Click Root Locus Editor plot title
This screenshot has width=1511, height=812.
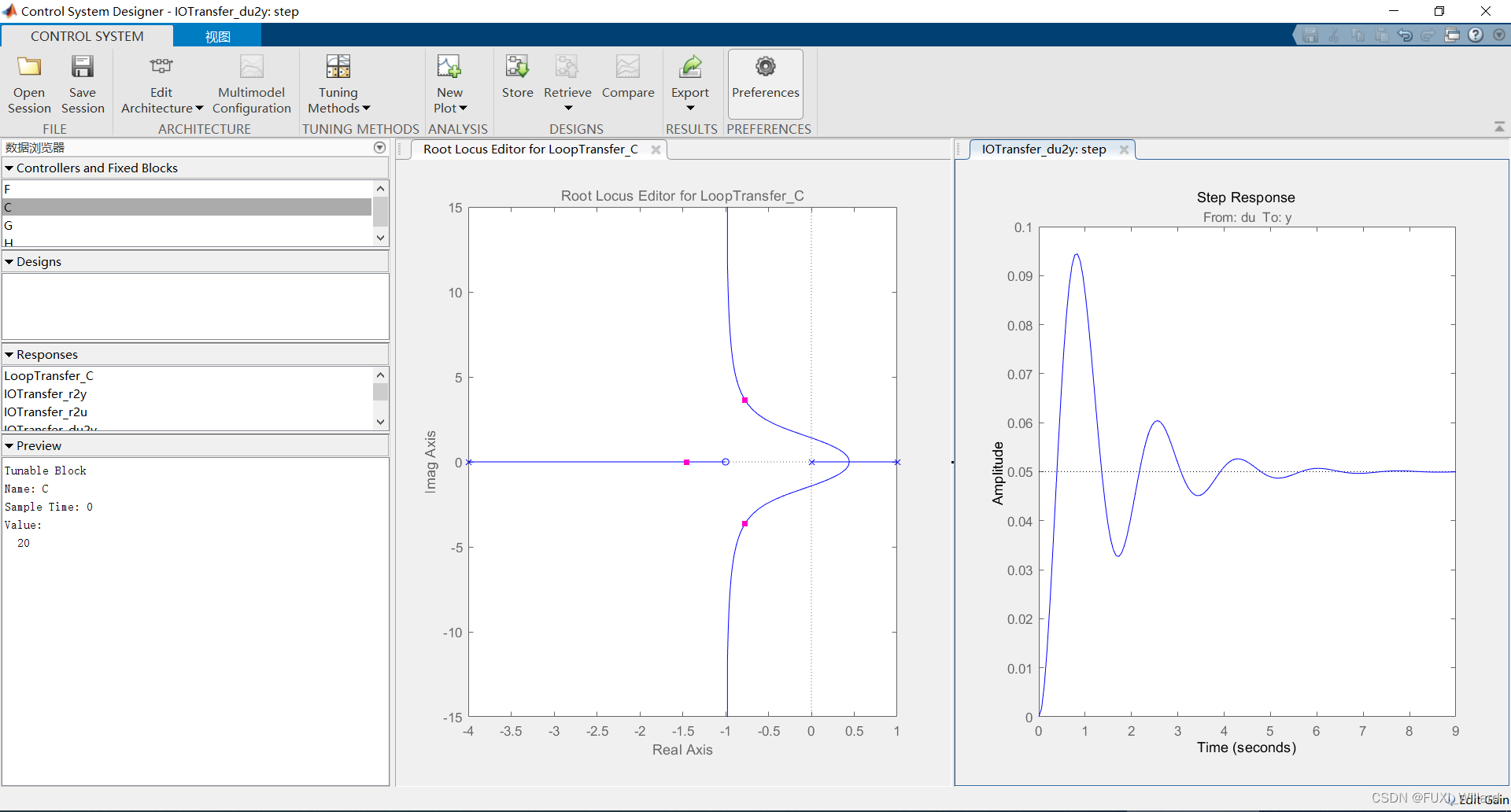pyautogui.click(x=682, y=196)
